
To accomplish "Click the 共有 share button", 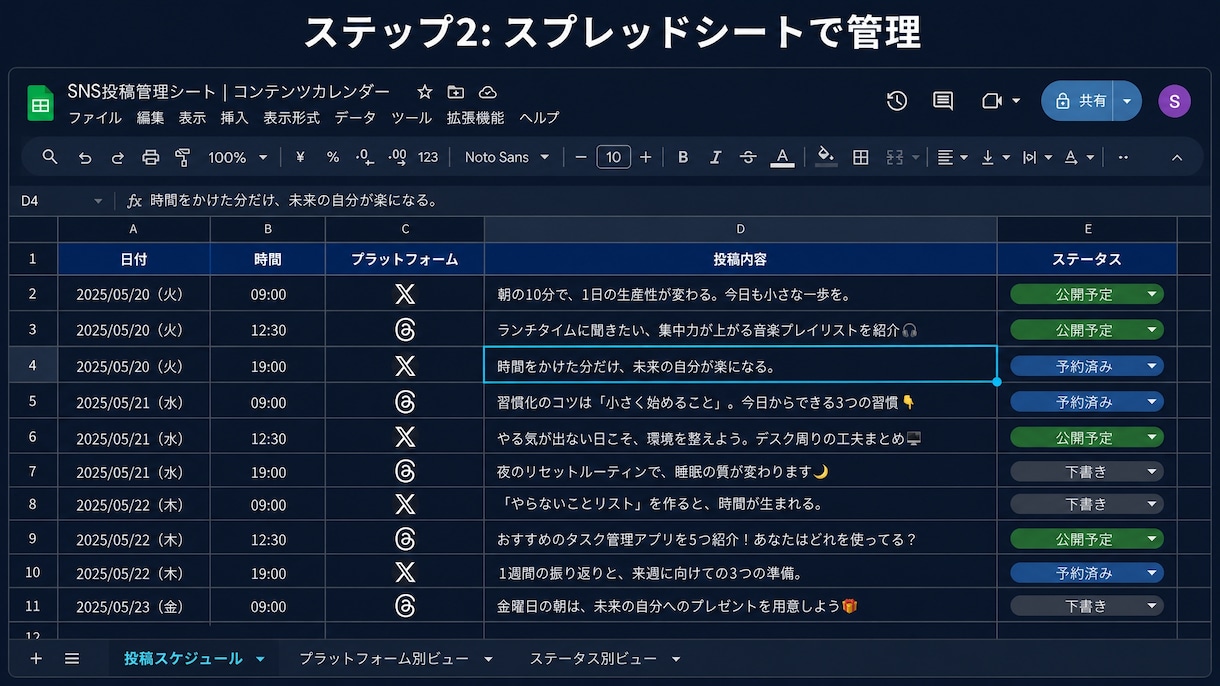I will click(x=1080, y=101).
